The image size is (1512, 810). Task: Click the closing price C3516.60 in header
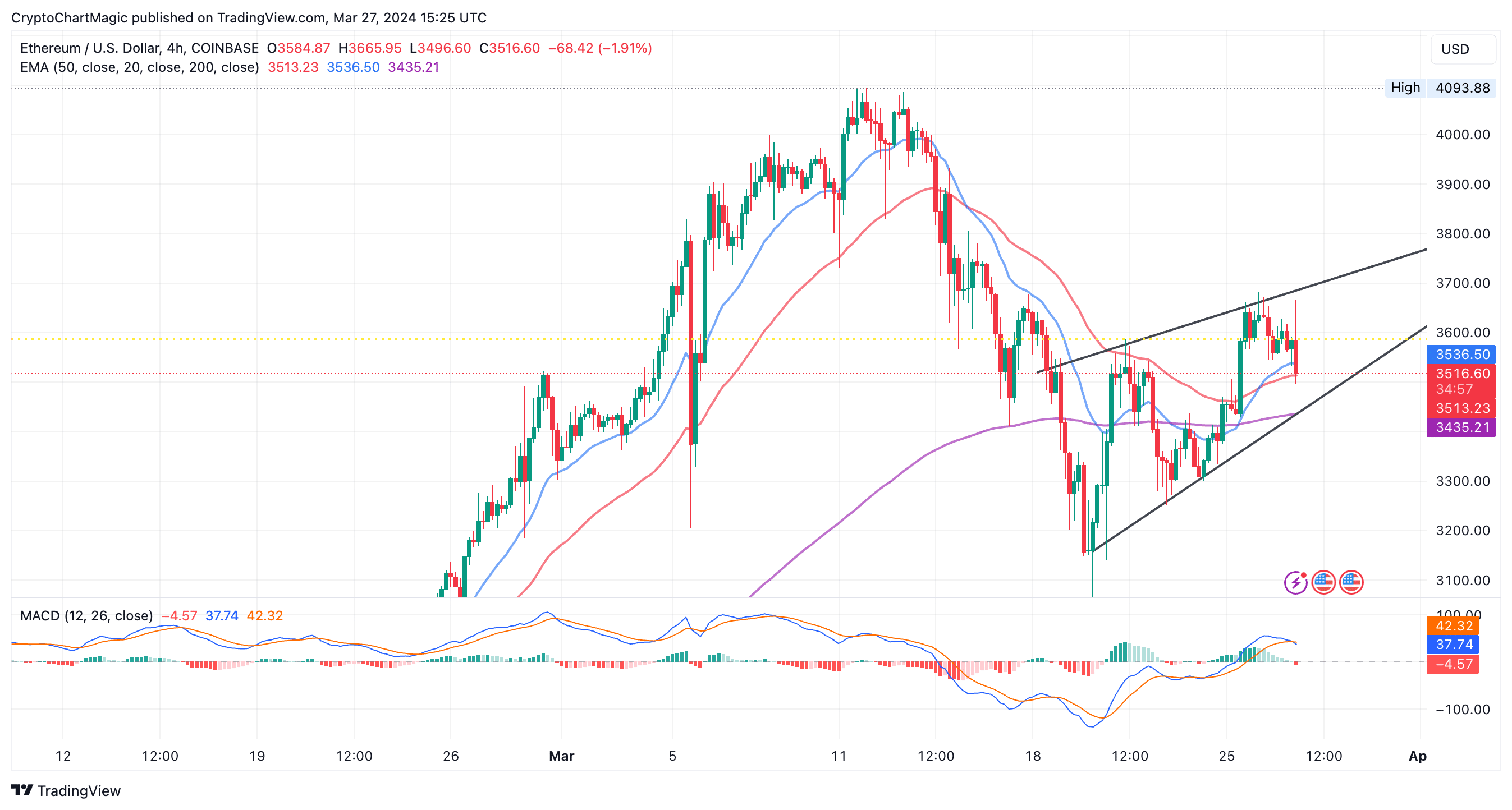(510, 48)
